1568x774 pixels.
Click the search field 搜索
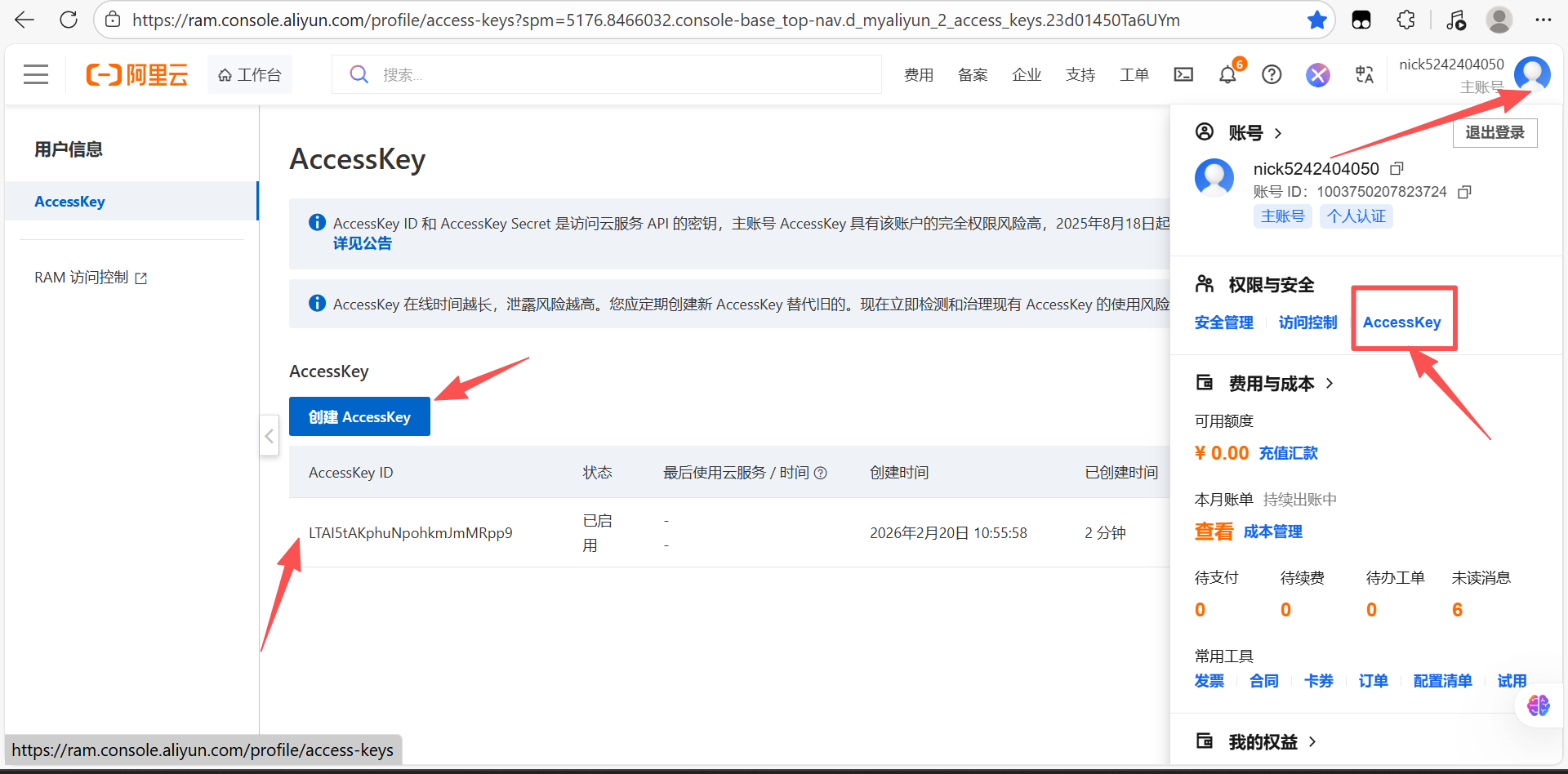point(607,74)
